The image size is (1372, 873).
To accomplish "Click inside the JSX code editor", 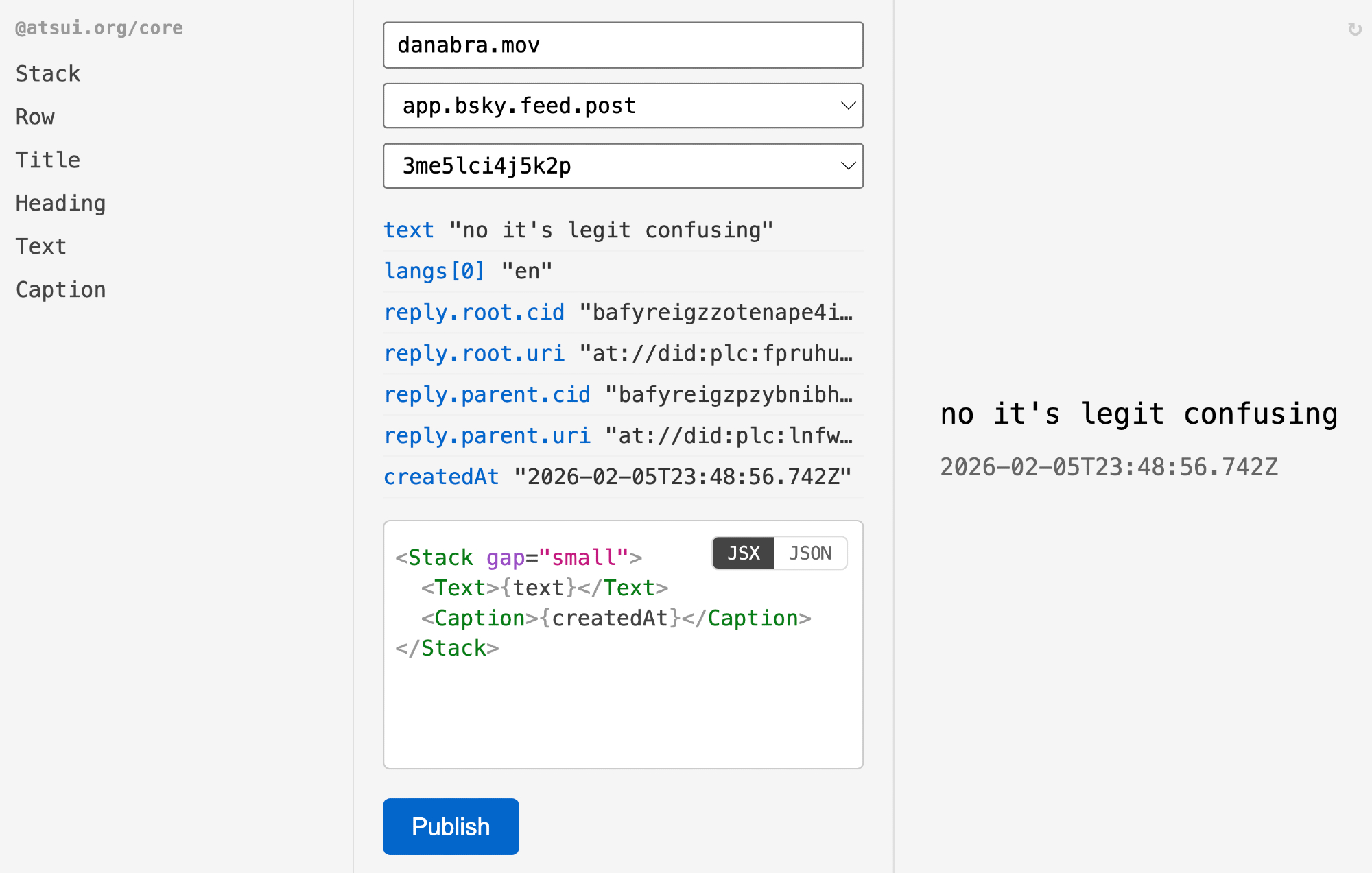I will tap(623, 706).
